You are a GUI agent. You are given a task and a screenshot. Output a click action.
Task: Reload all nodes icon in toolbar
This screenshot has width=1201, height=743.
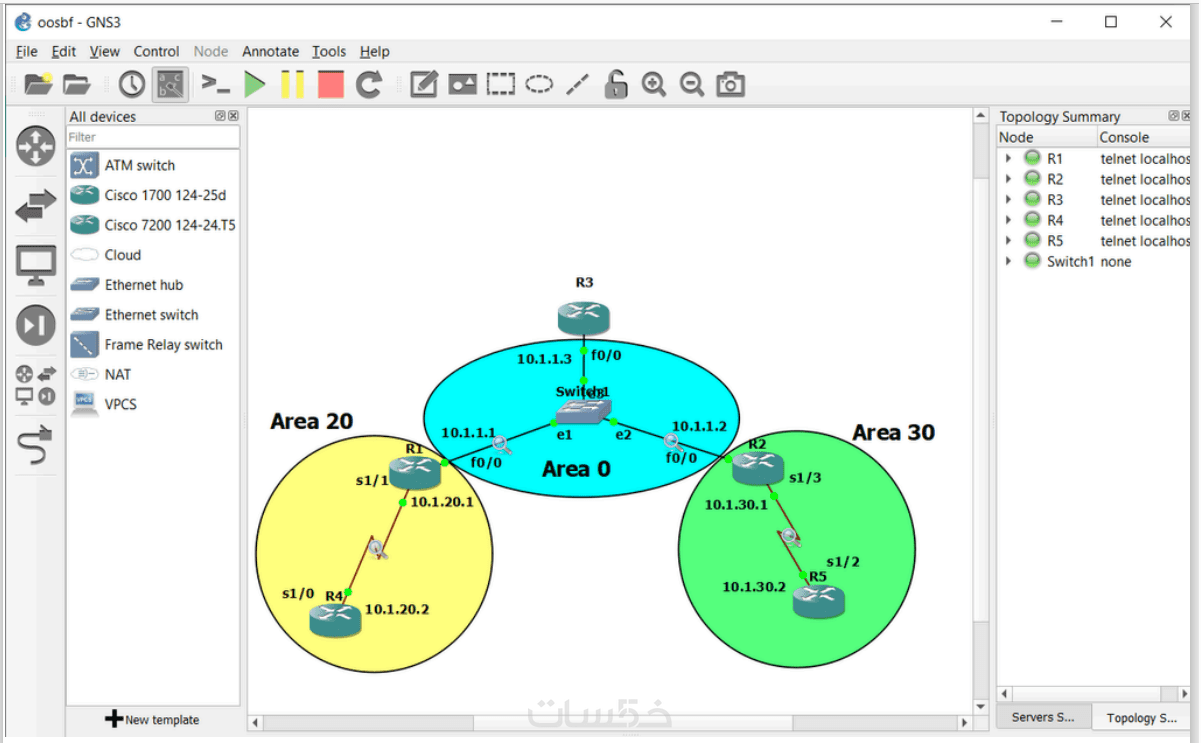click(x=369, y=85)
